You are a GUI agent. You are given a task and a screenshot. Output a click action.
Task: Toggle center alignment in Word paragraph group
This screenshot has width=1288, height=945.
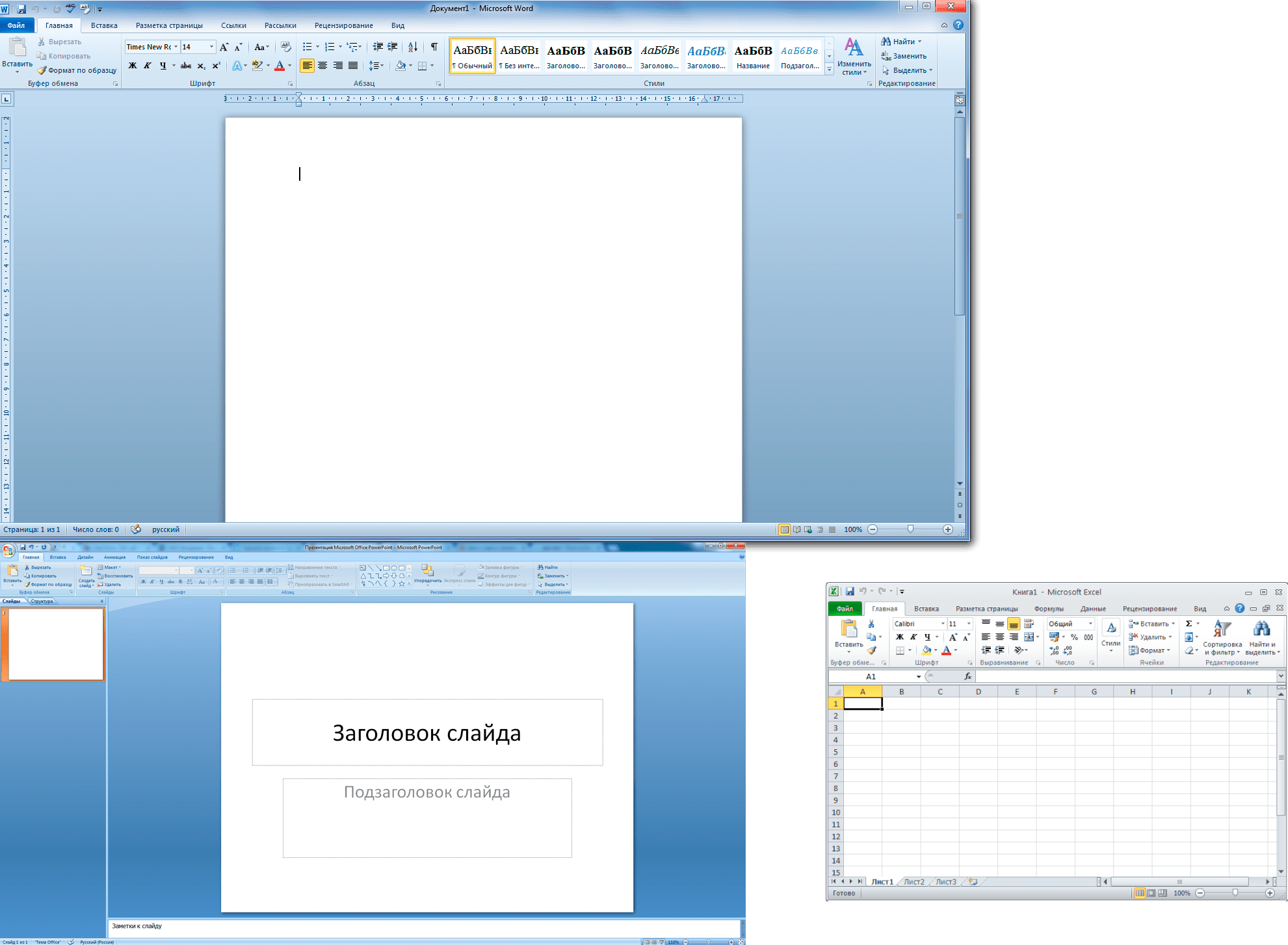point(322,66)
